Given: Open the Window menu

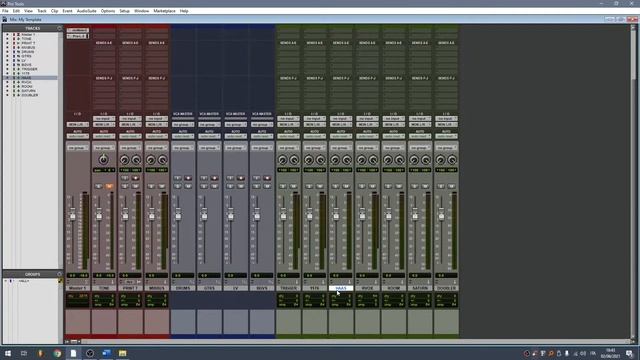Looking at the screenshot, I should click(x=142, y=11).
